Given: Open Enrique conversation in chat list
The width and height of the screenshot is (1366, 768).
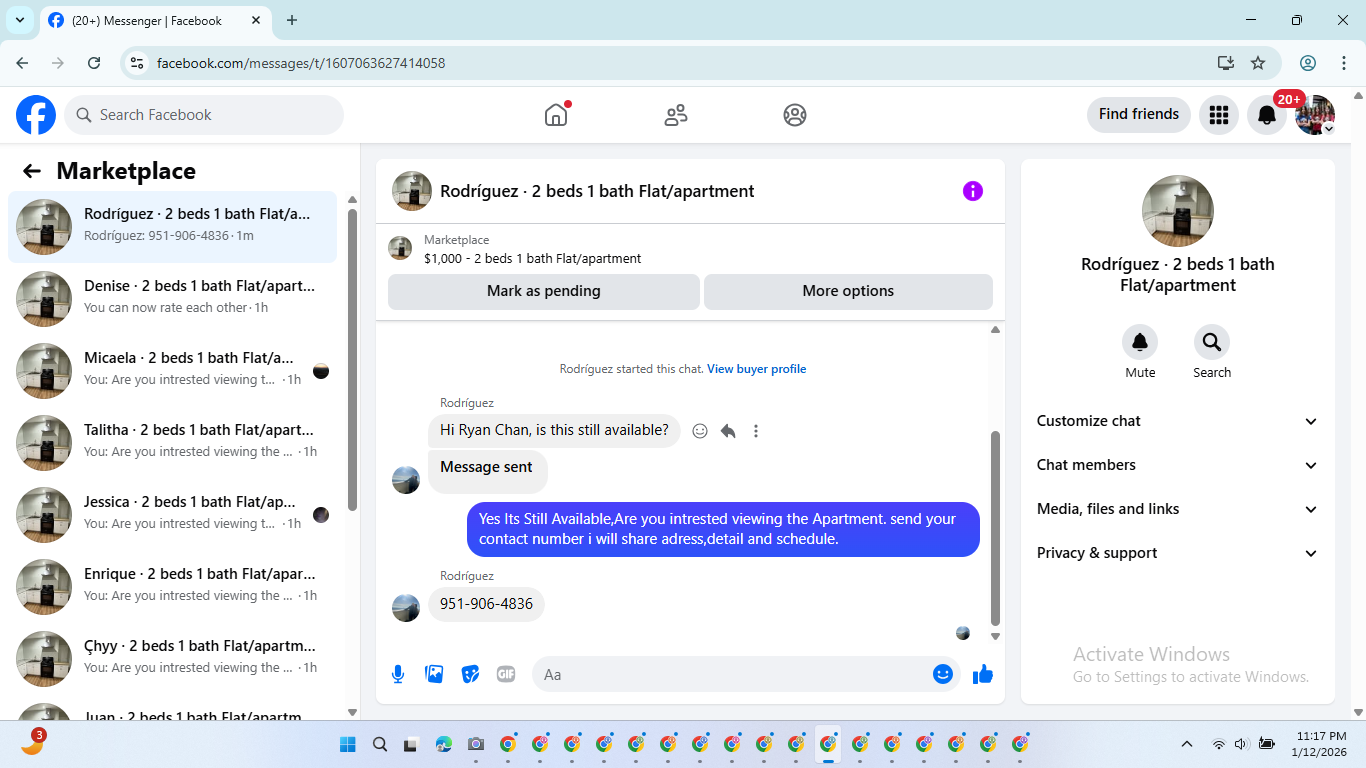Looking at the screenshot, I should tap(173, 587).
